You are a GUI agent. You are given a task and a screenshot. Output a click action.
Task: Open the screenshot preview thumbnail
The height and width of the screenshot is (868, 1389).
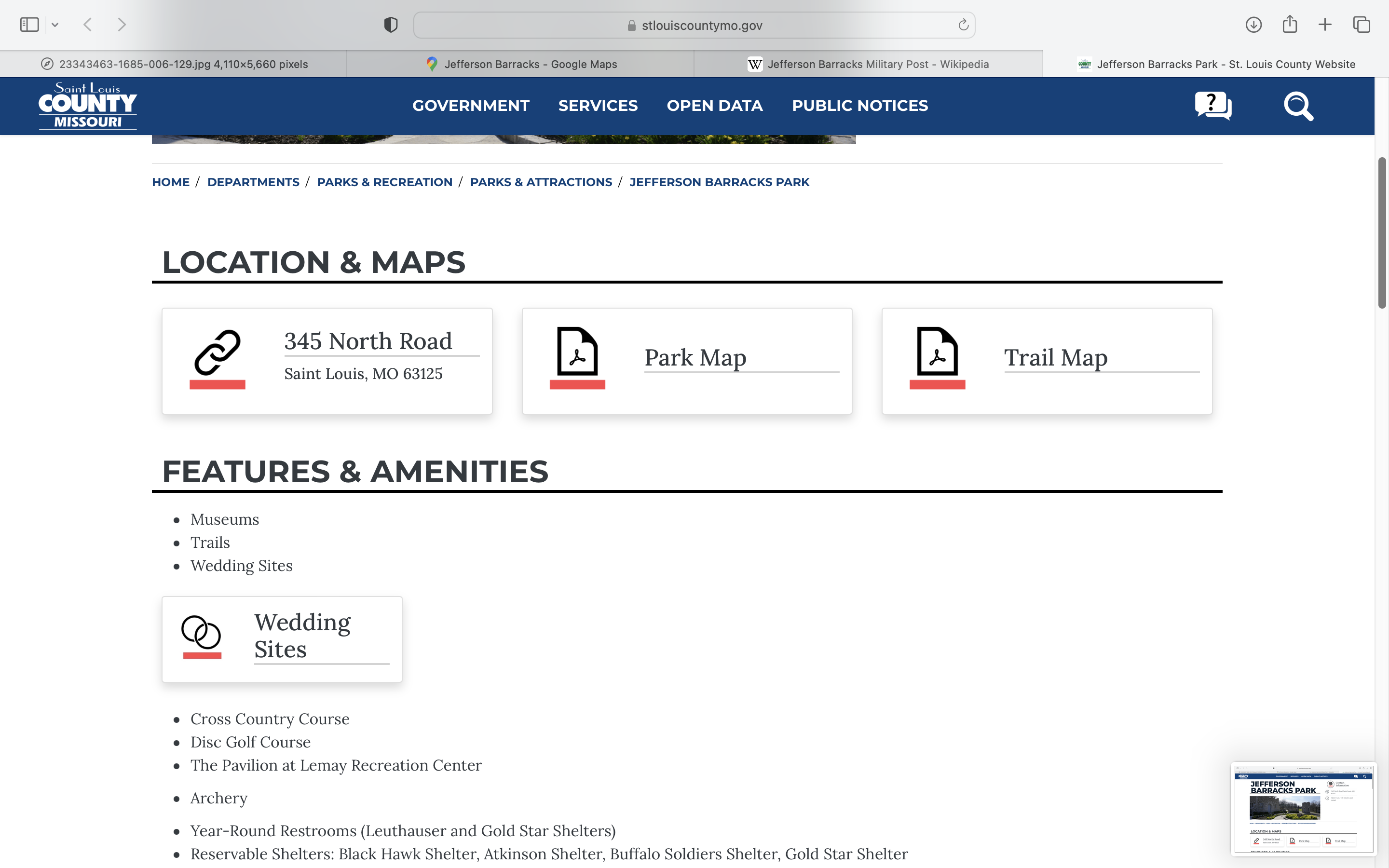1303,808
